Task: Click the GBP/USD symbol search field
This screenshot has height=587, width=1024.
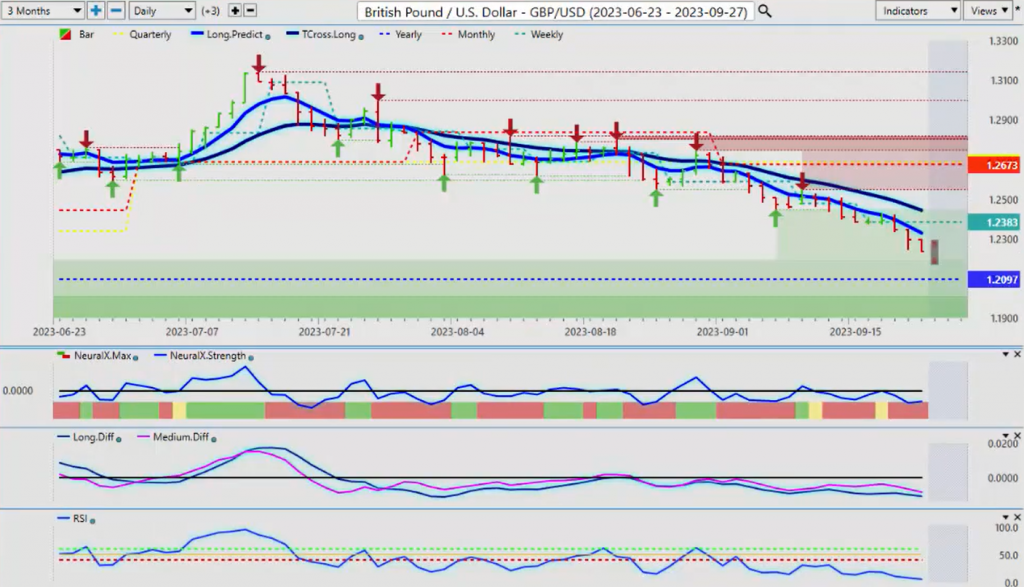Action: tap(556, 12)
